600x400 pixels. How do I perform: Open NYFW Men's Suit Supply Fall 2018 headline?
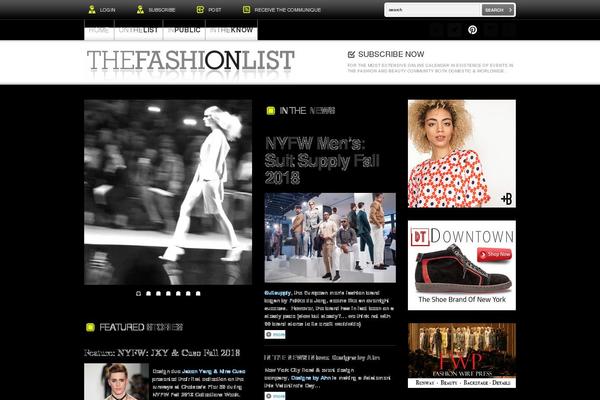click(322, 160)
